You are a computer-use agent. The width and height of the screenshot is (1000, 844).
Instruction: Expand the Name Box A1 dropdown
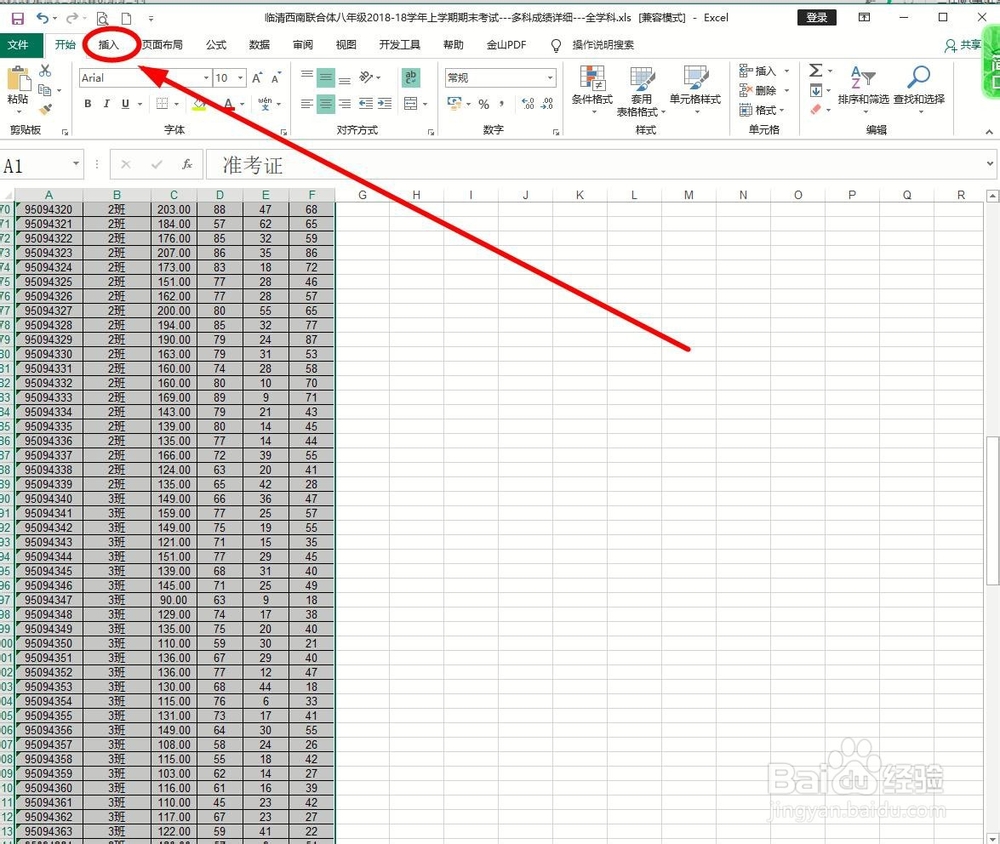point(76,165)
